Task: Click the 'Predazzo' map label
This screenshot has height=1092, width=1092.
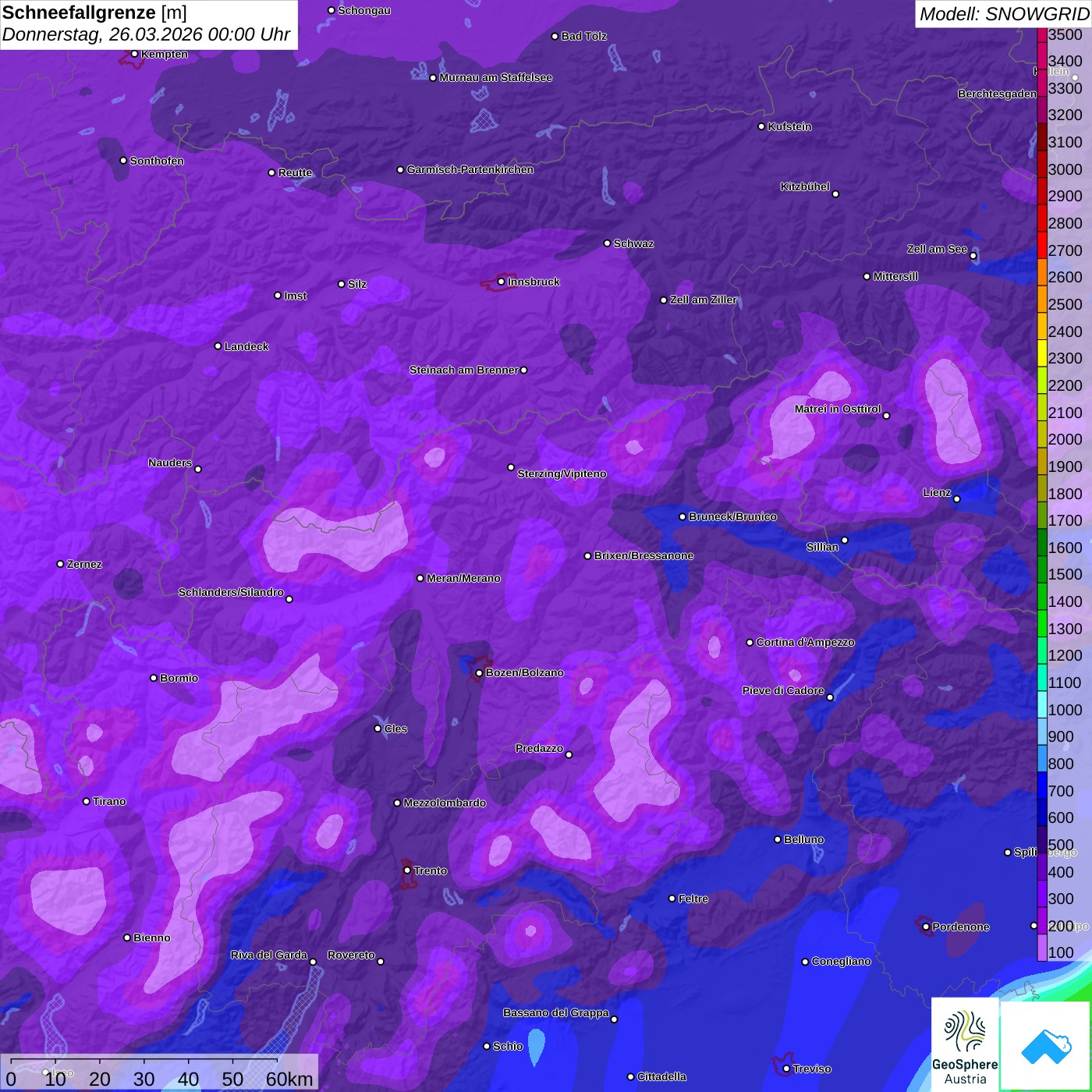Action: click(539, 748)
